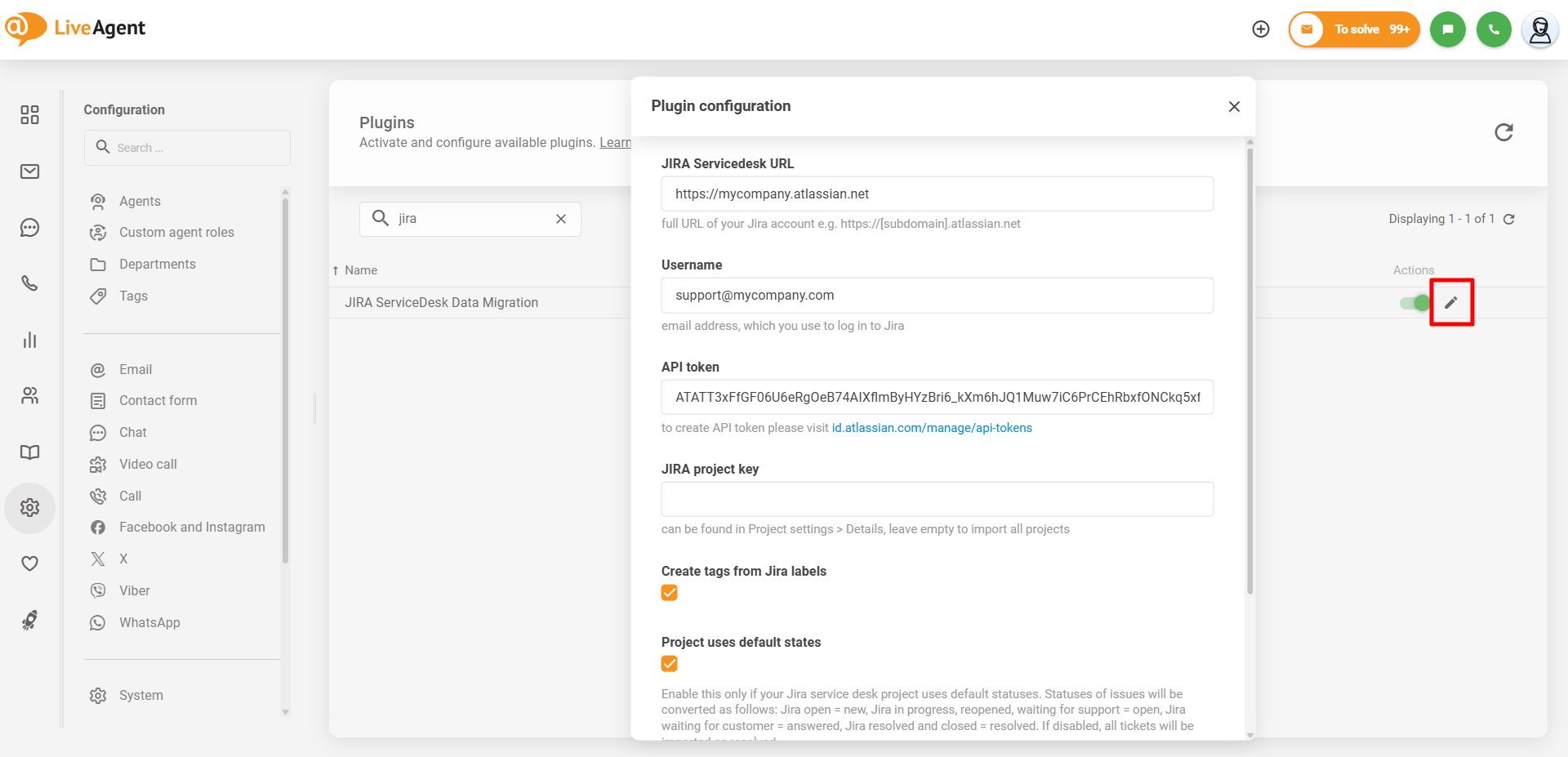The height and width of the screenshot is (757, 1568).
Task: Refresh the plugins page using top-right reload icon
Action: 1503,132
